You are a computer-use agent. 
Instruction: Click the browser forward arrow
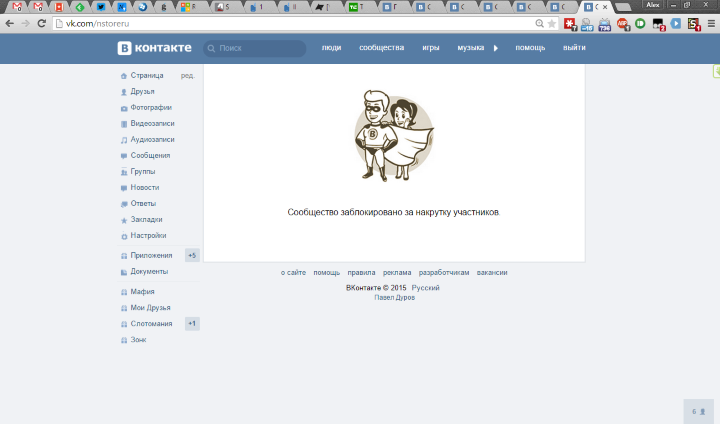(25, 23)
